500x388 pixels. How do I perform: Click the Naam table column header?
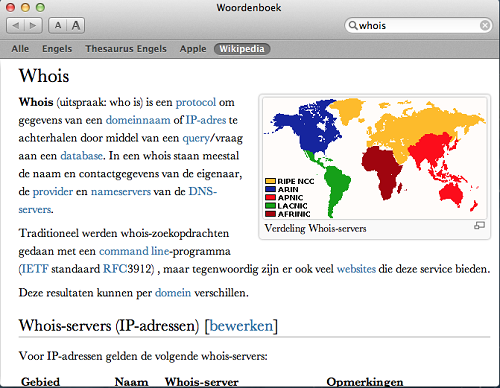pyautogui.click(x=131, y=382)
